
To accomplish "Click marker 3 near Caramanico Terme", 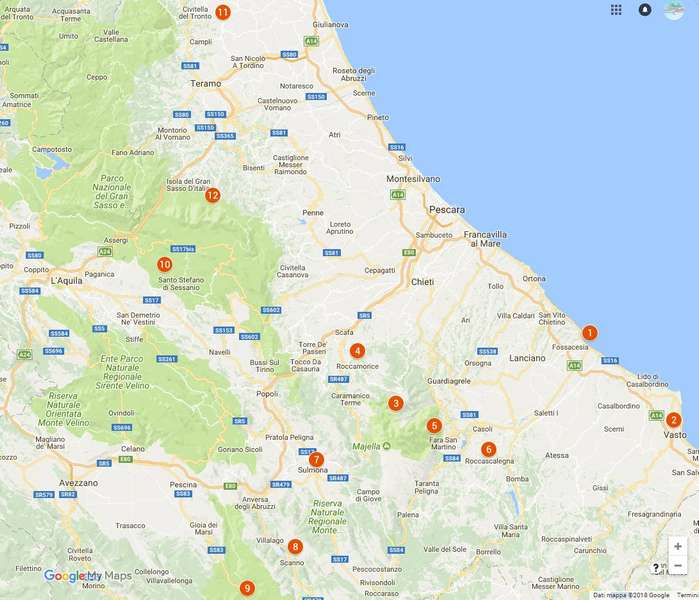I will (x=396, y=404).
